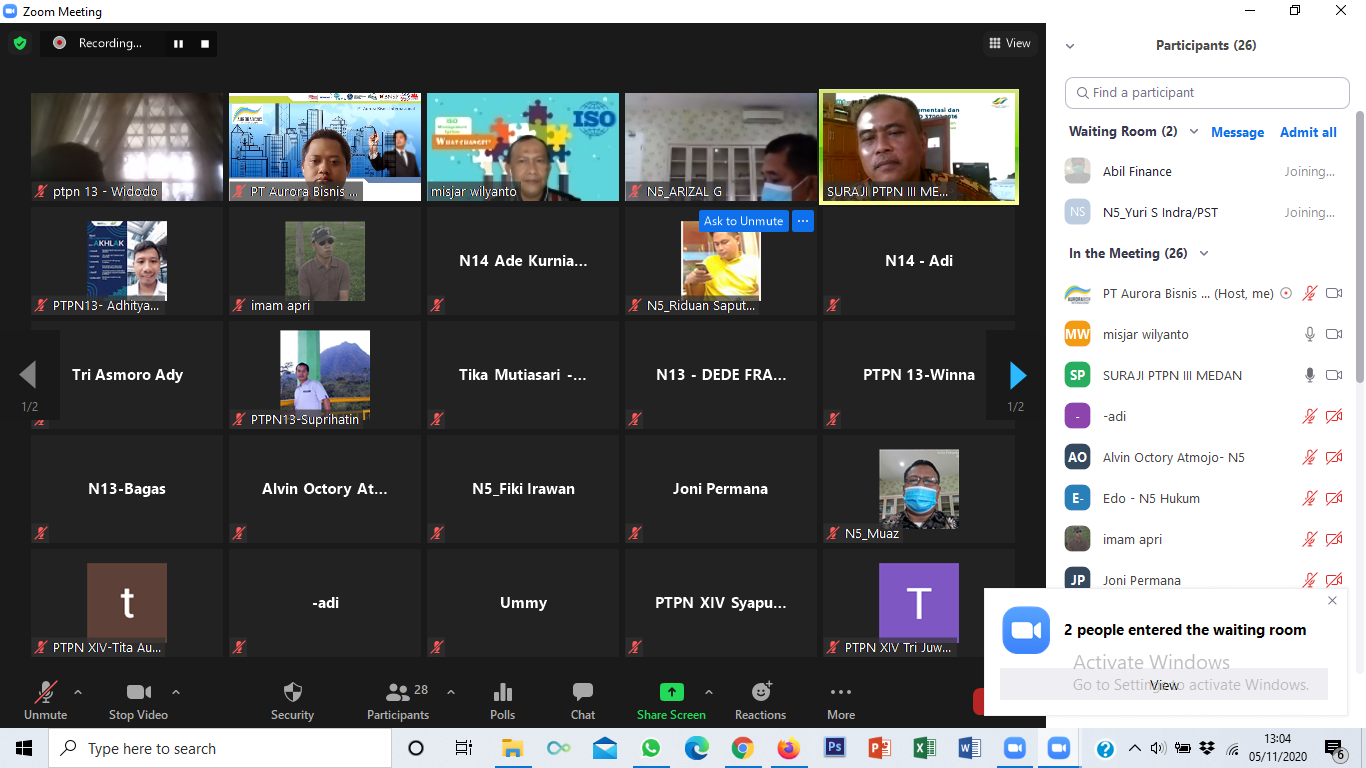Image resolution: width=1366 pixels, height=768 pixels.
Task: Toggle camera icon for PT Aurora Bisnis host
Action: (x=1334, y=293)
